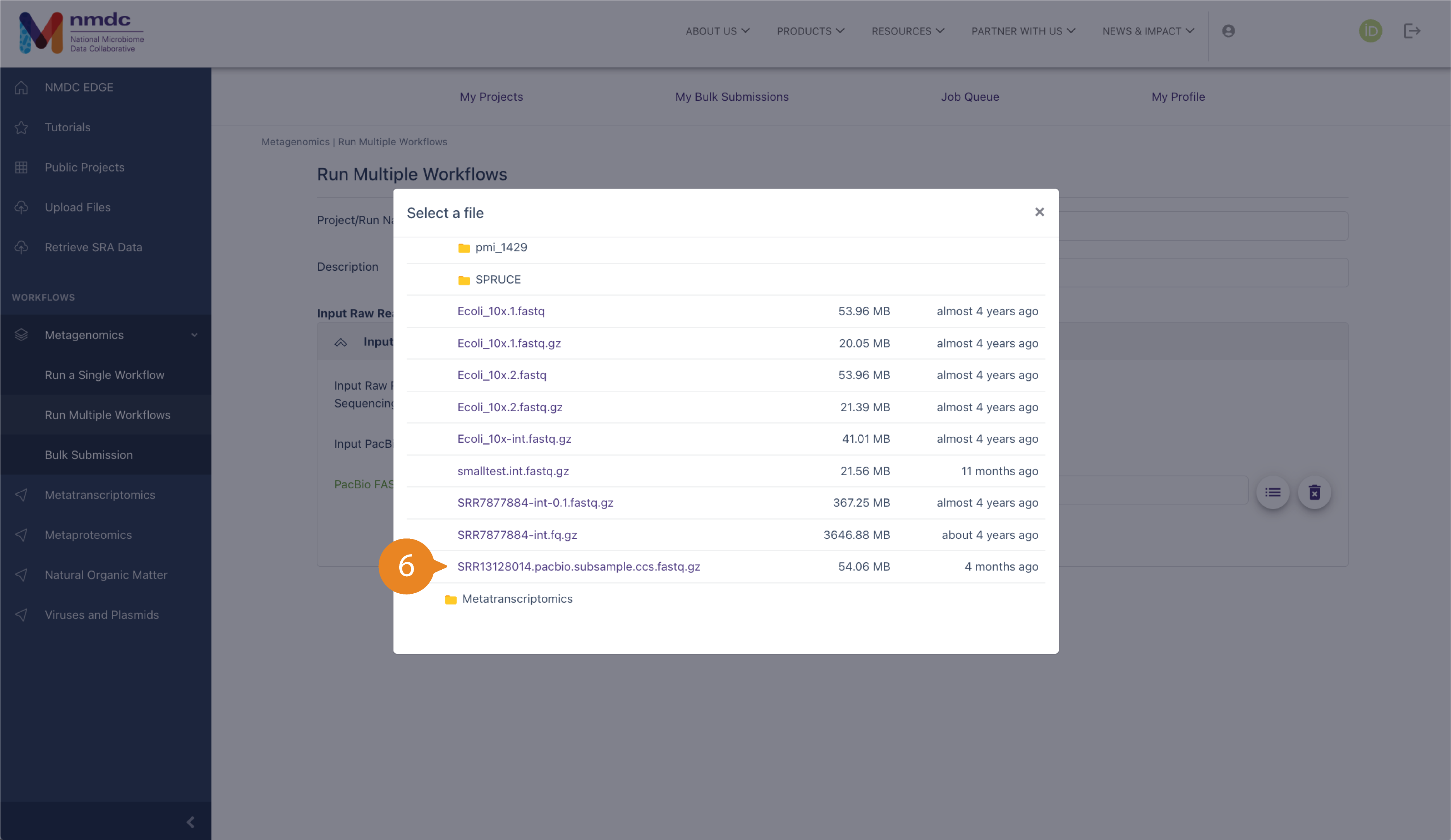Image resolution: width=1451 pixels, height=840 pixels.
Task: Go to My Bulk Submissions tab
Action: [x=731, y=97]
